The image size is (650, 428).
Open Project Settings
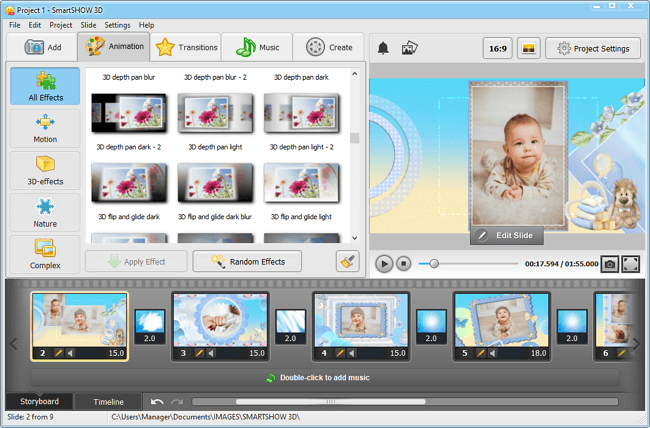coord(593,49)
